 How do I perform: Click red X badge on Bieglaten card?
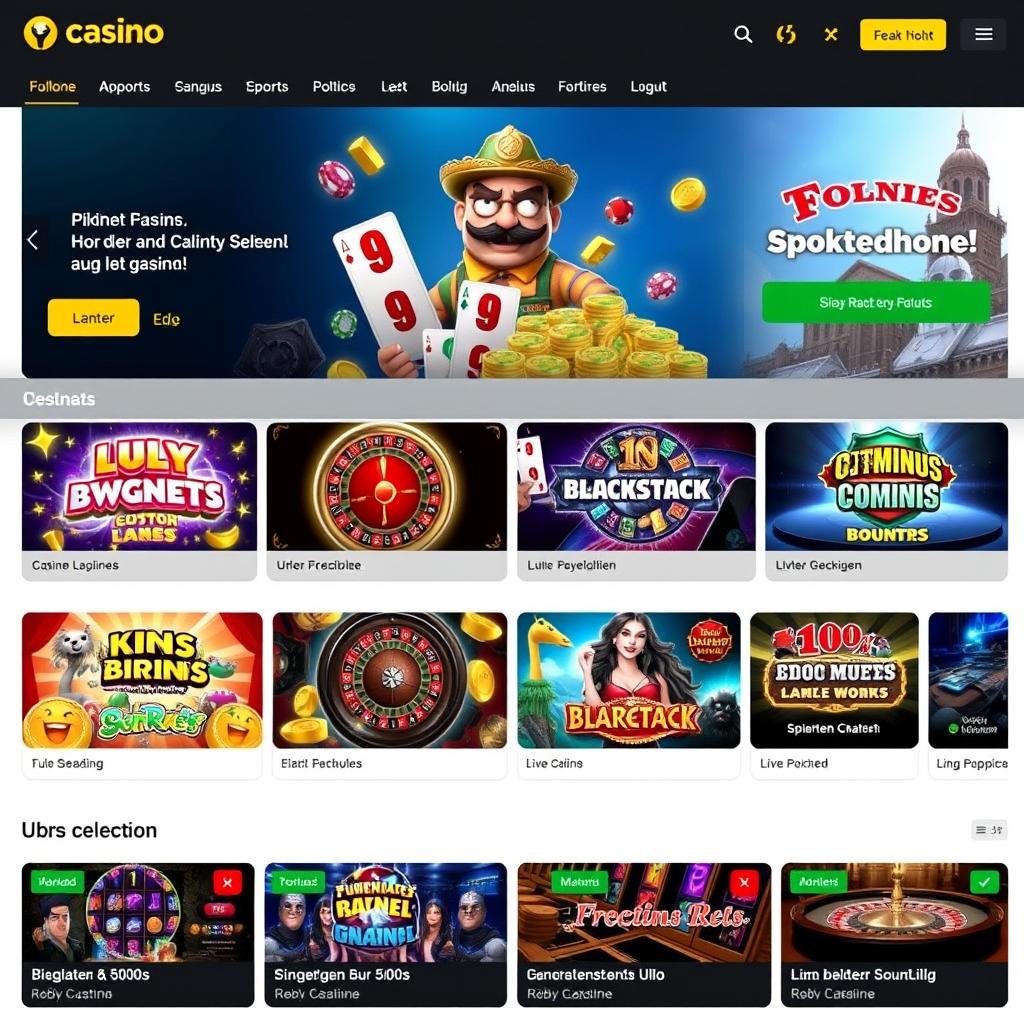[x=227, y=882]
